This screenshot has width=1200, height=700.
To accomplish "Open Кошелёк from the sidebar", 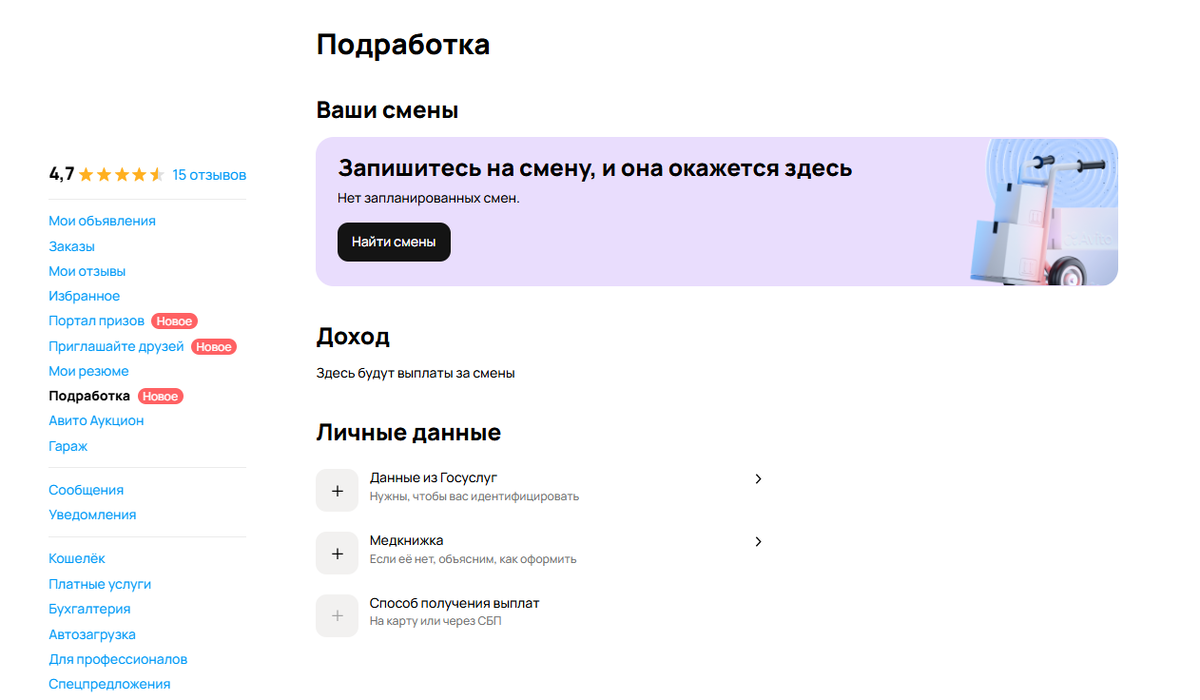I will coord(77,558).
